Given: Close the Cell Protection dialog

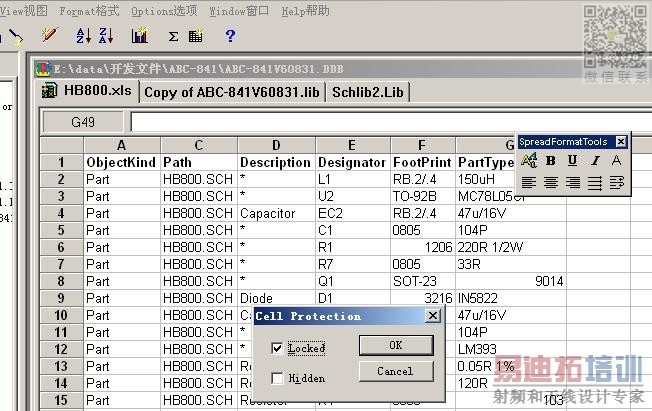Looking at the screenshot, I should click(x=433, y=316).
